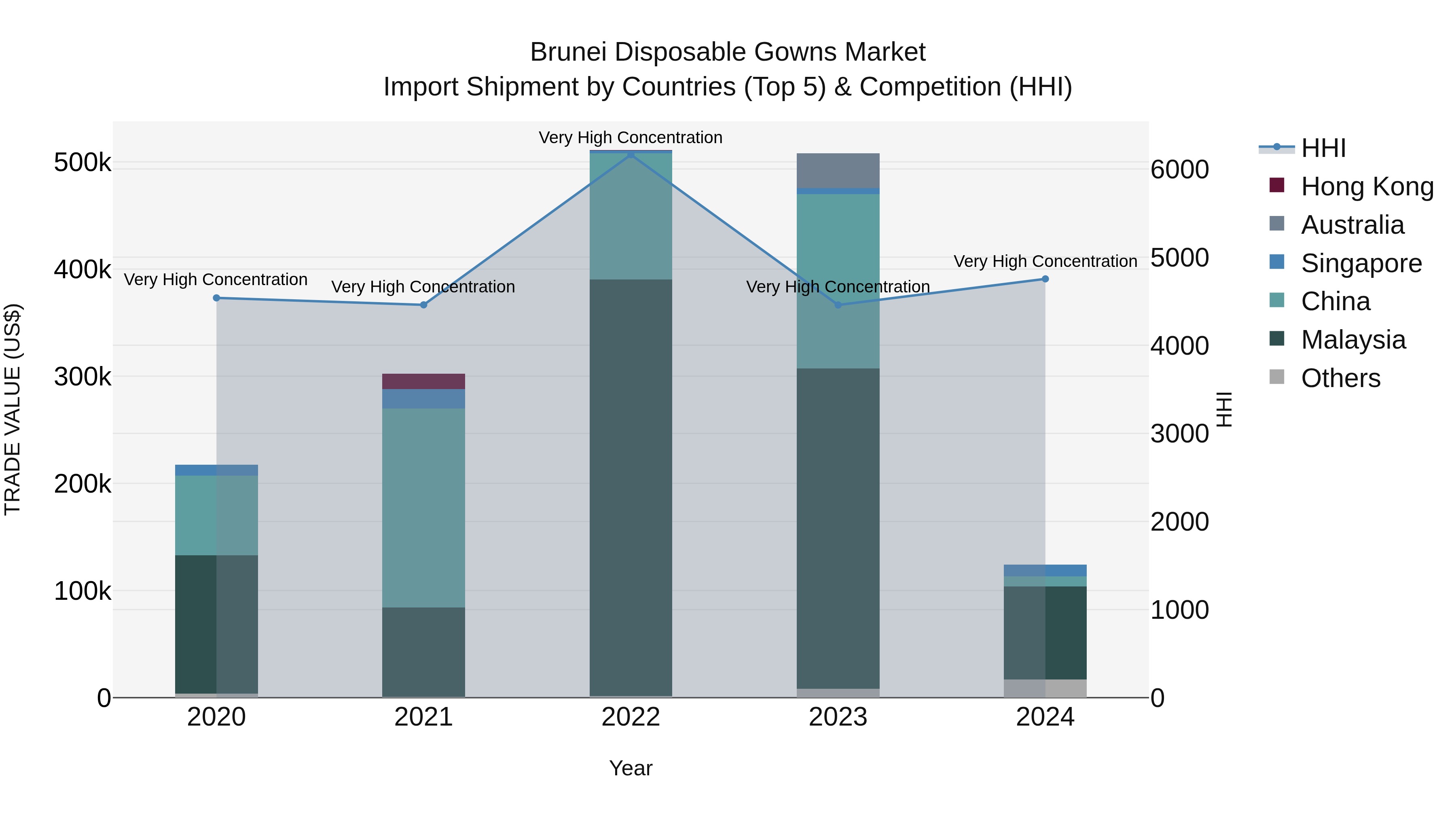
Task: Click the 300k trade value tick
Action: coord(83,377)
